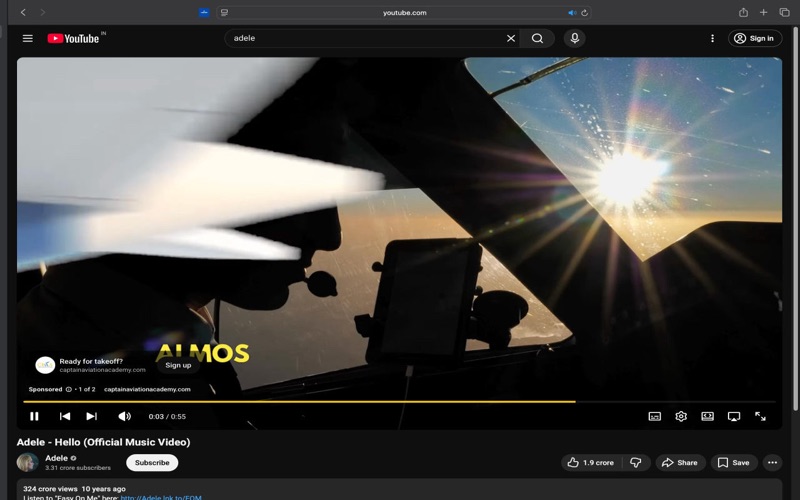This screenshot has width=800, height=500.
Task: Open the browser share menu
Action: [743, 12]
